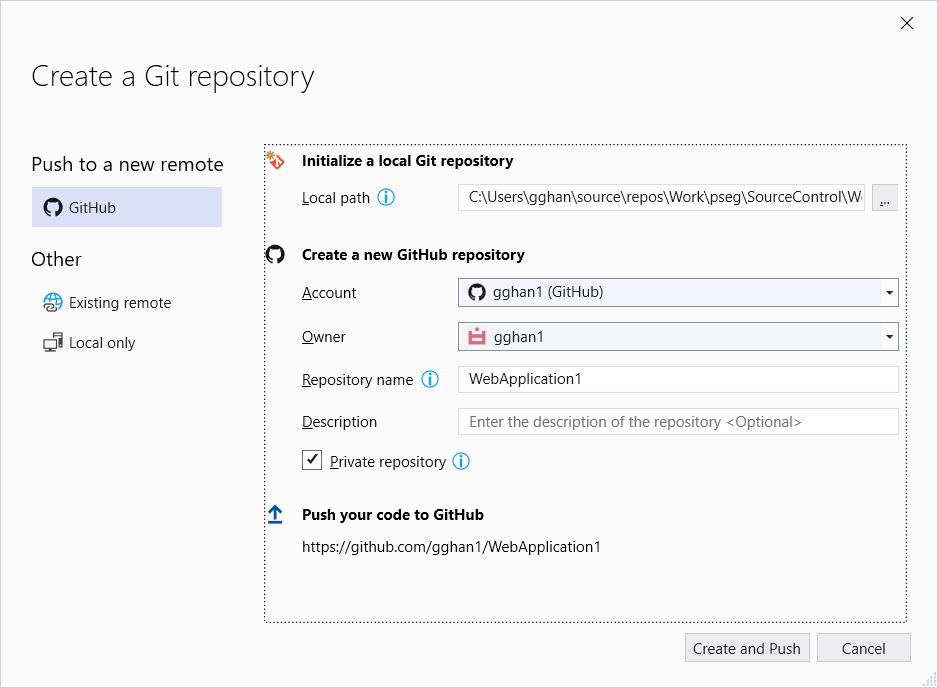Open the Account dropdown
This screenshot has width=938, height=688.
coord(888,292)
